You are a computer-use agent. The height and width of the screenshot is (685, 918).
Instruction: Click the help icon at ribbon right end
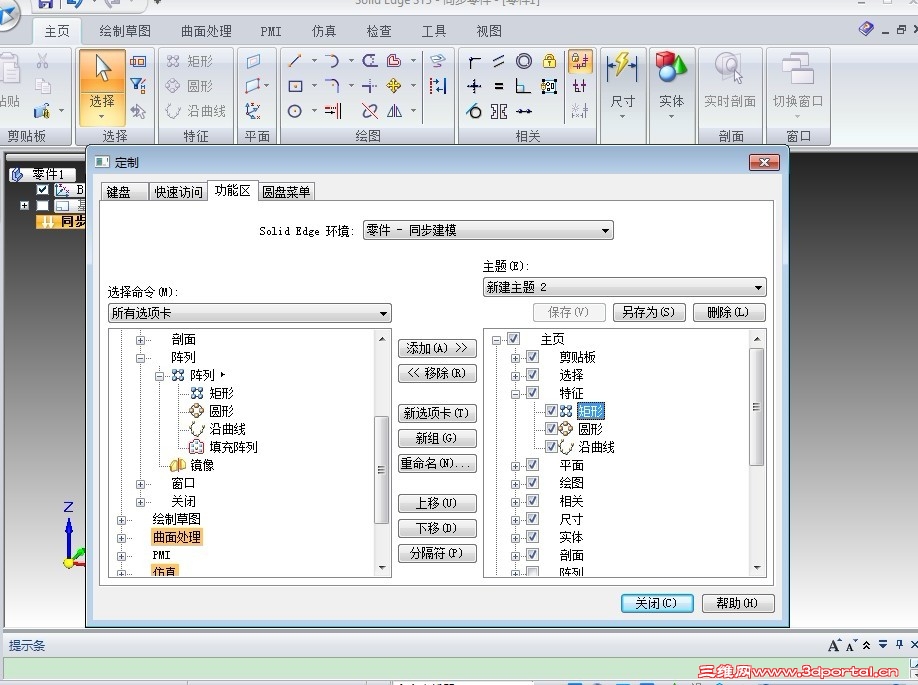pyautogui.click(x=866, y=29)
